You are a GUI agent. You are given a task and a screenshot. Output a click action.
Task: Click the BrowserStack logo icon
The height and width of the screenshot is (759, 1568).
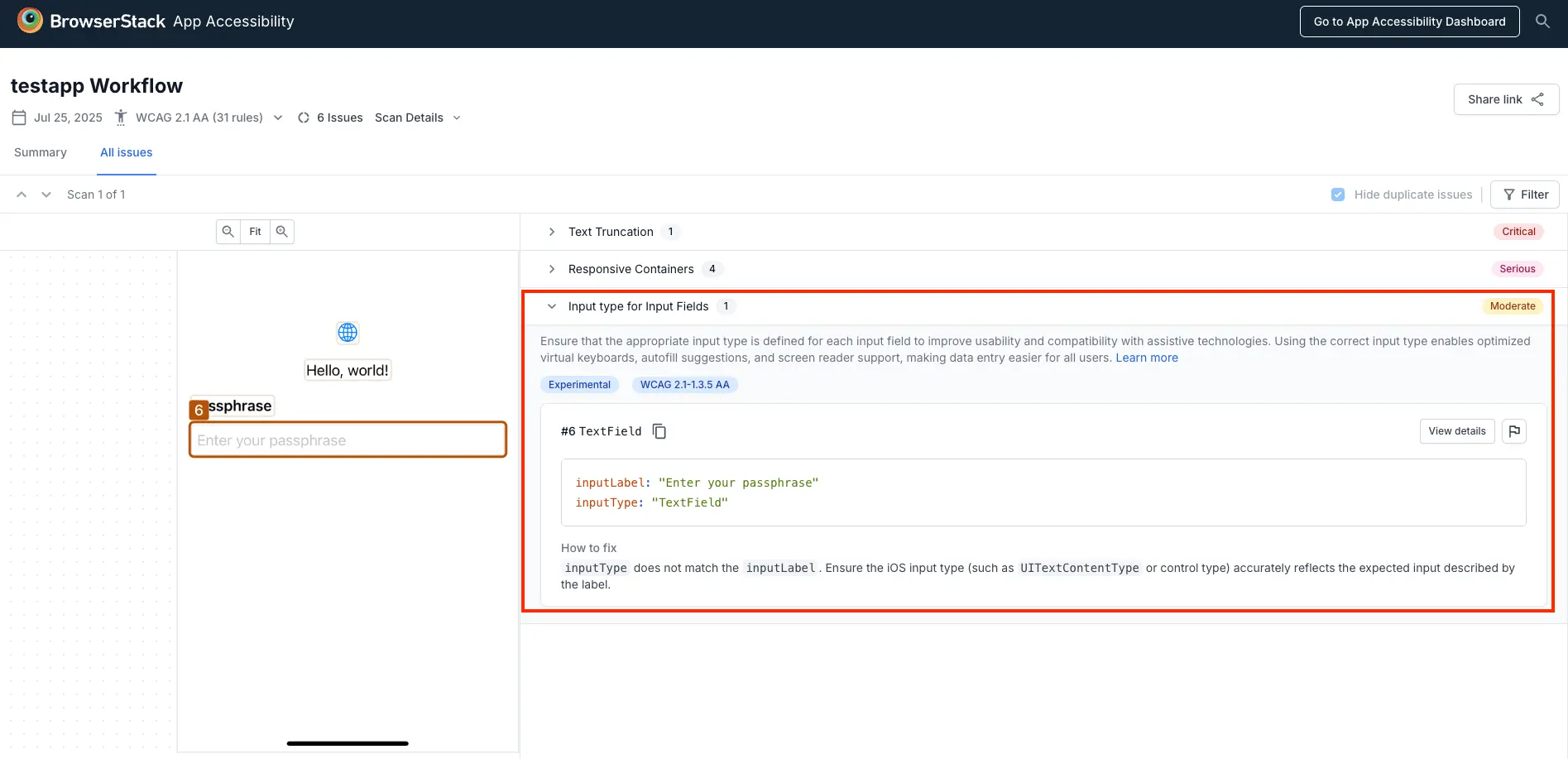click(30, 20)
